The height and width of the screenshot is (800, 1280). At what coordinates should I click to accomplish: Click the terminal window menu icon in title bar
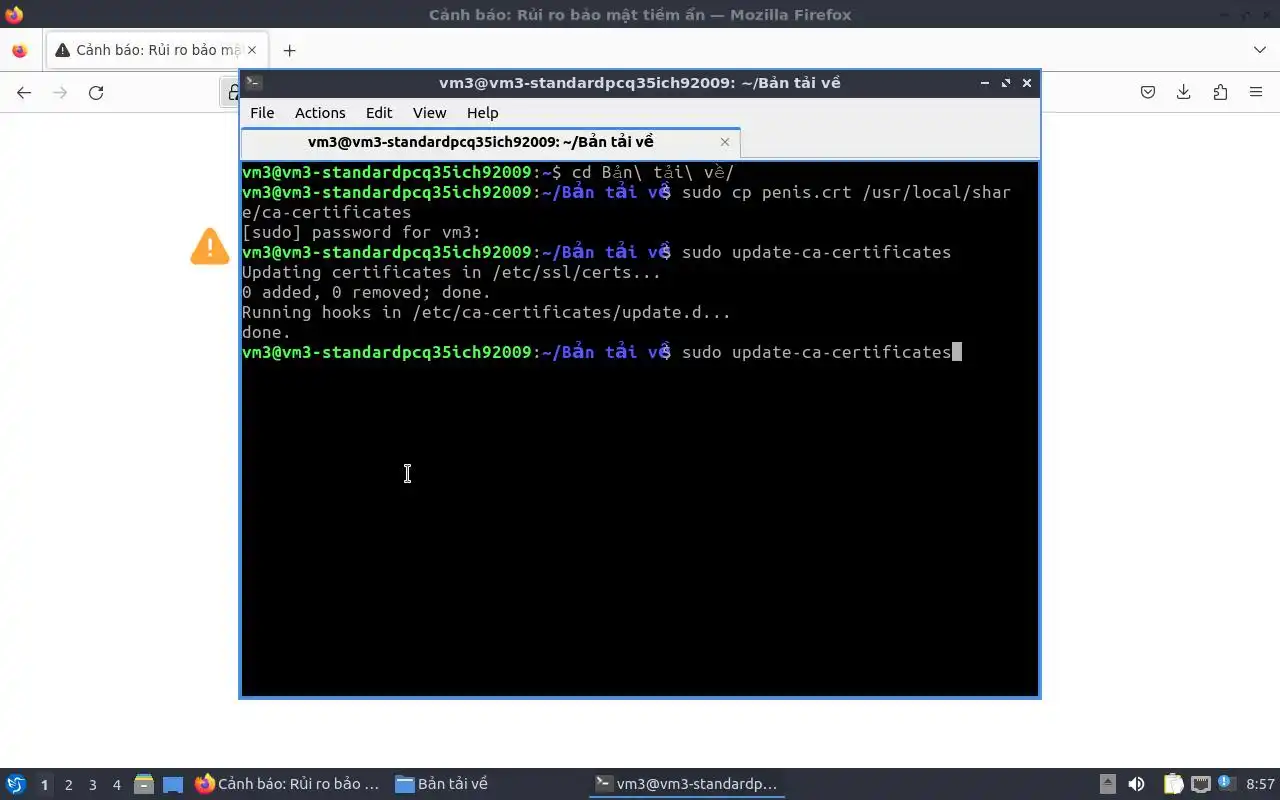254,83
